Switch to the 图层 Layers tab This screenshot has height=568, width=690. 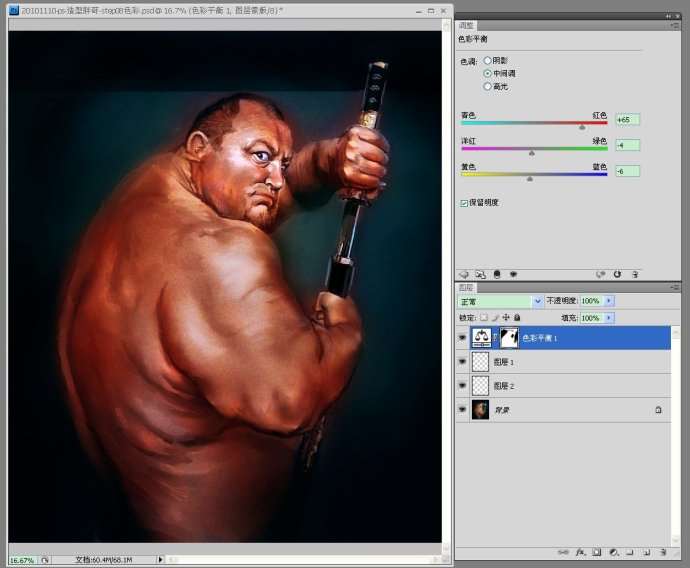[x=466, y=288]
